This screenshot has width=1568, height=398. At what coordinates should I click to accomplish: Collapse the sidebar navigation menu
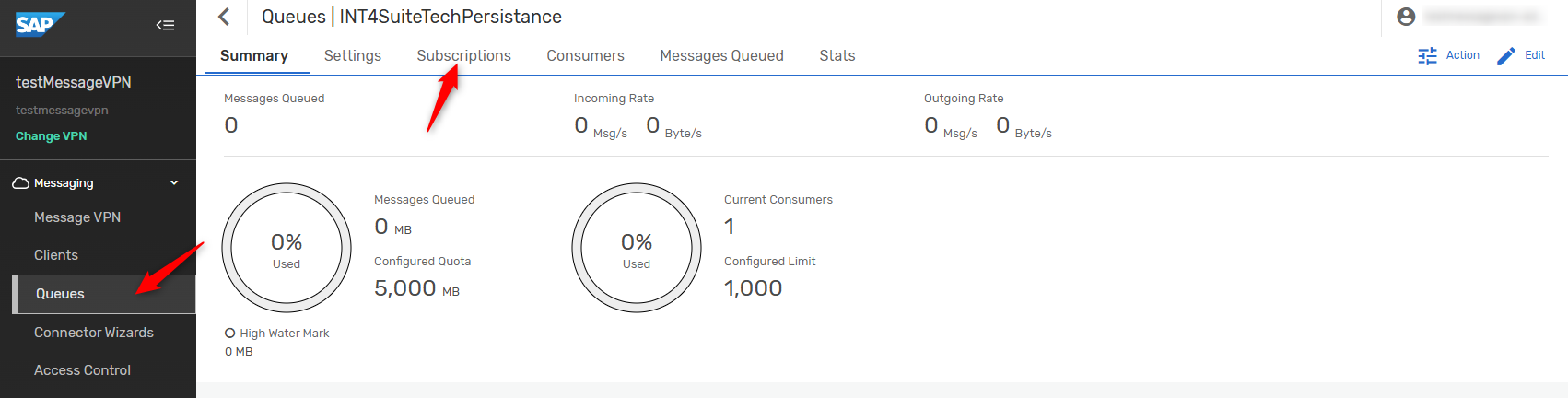click(165, 25)
